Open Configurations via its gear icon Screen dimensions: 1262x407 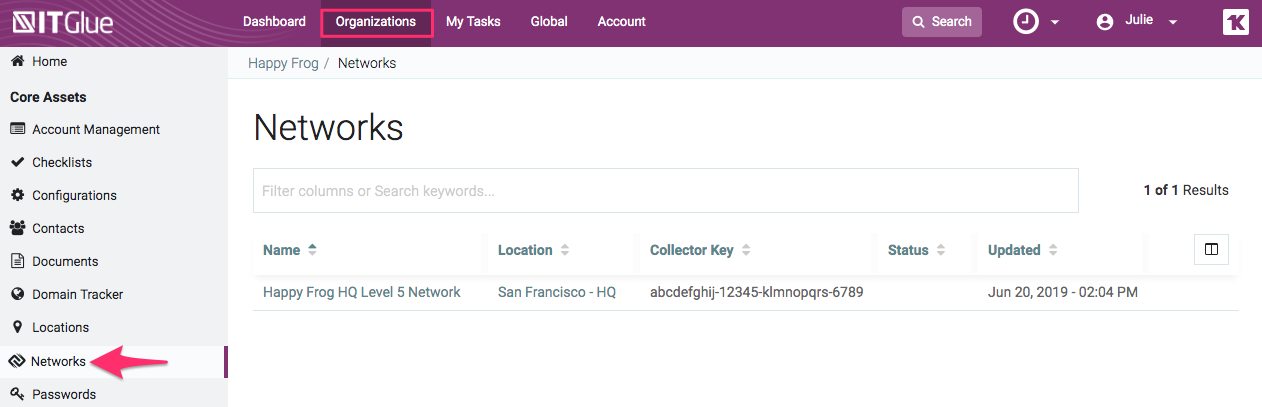pos(17,195)
